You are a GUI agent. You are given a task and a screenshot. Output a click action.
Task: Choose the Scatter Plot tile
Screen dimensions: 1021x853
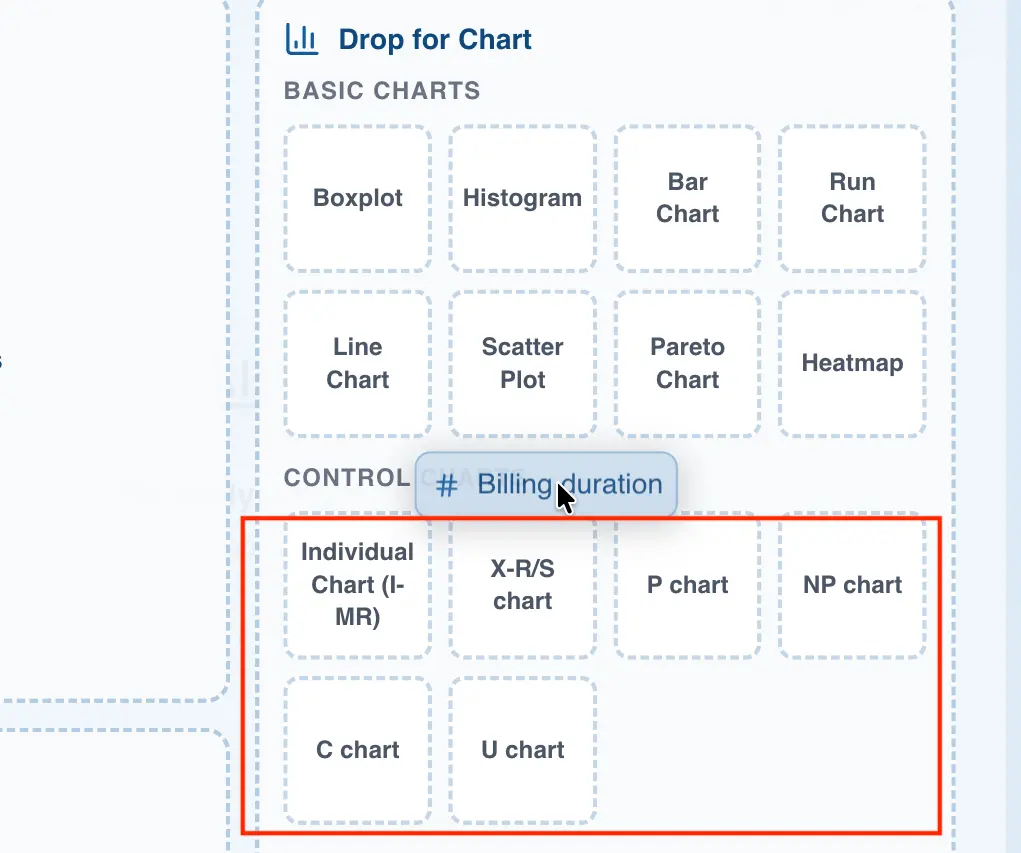[x=522, y=363]
